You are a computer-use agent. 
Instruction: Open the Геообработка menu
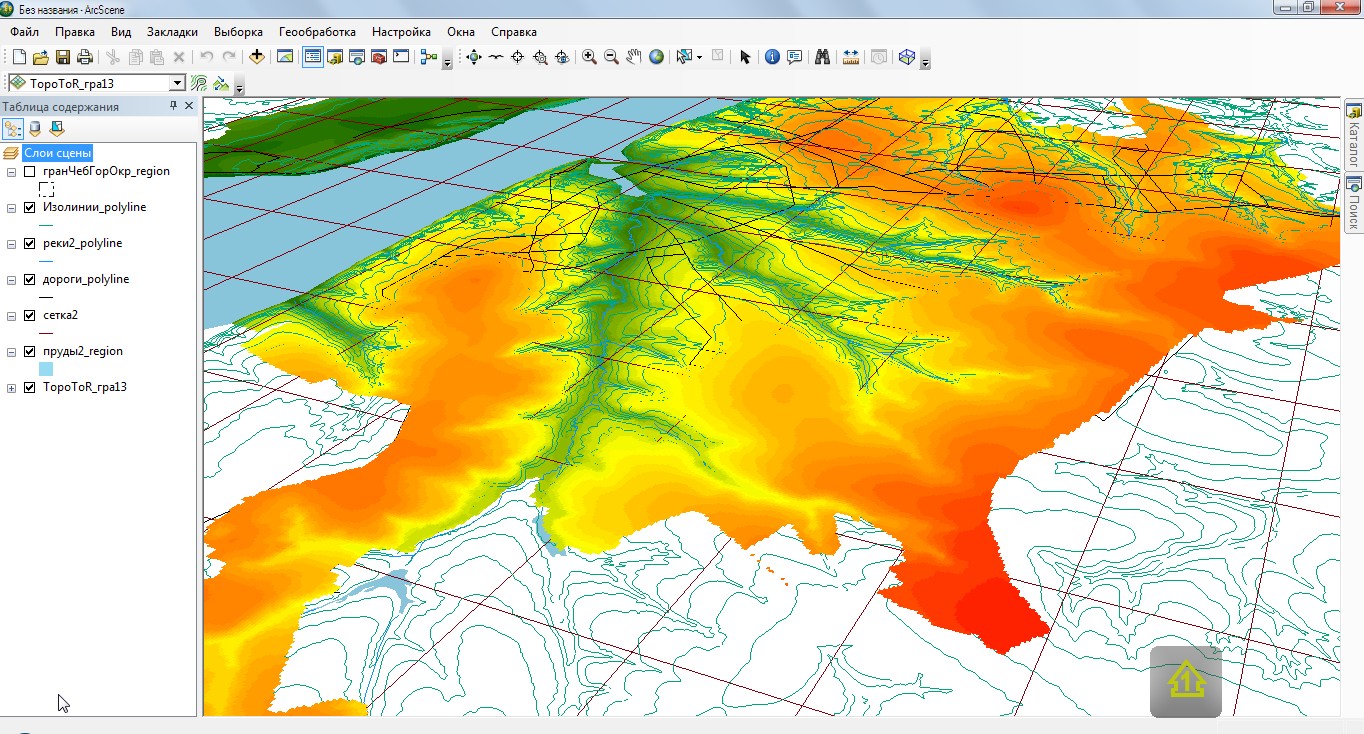pos(317,32)
